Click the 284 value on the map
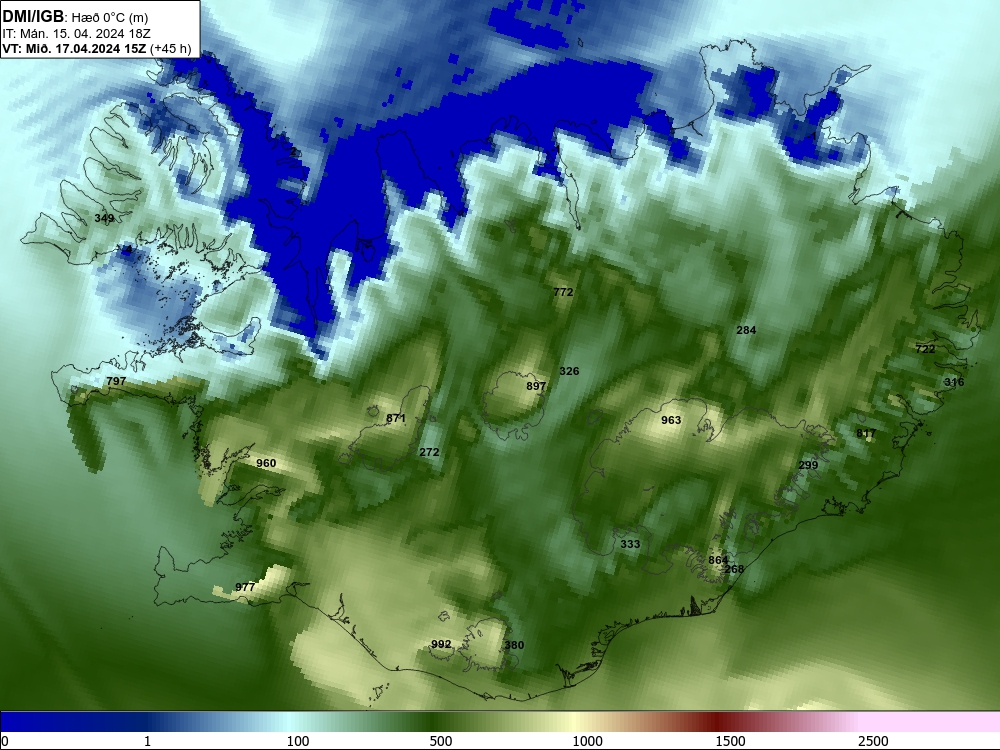Image resolution: width=1000 pixels, height=750 pixels. pos(746,330)
